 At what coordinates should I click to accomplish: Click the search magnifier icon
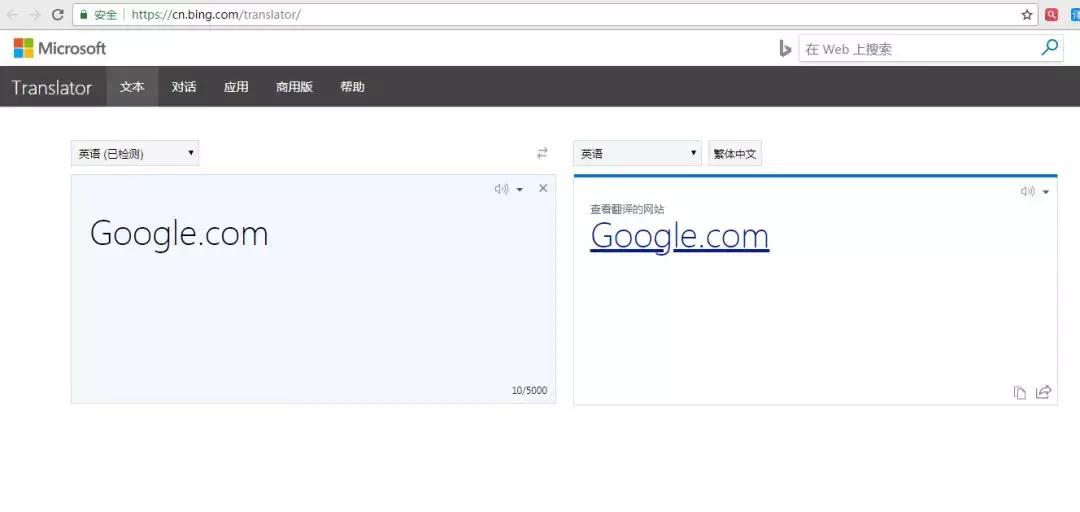(x=1050, y=48)
